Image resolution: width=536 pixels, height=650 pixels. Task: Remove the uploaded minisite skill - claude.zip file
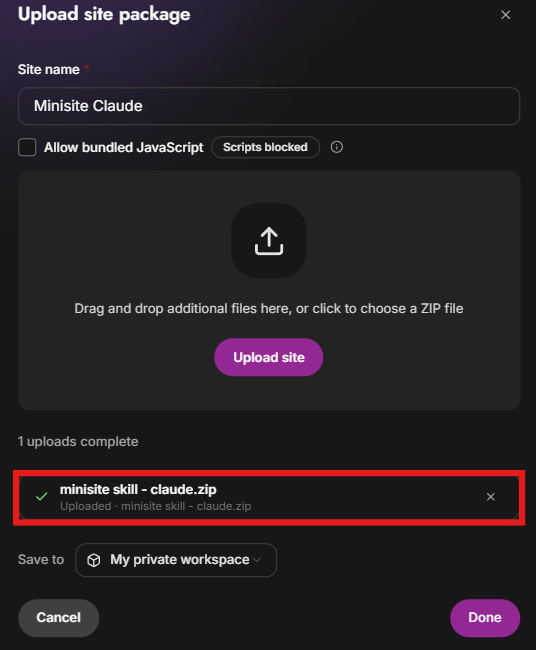(490, 497)
